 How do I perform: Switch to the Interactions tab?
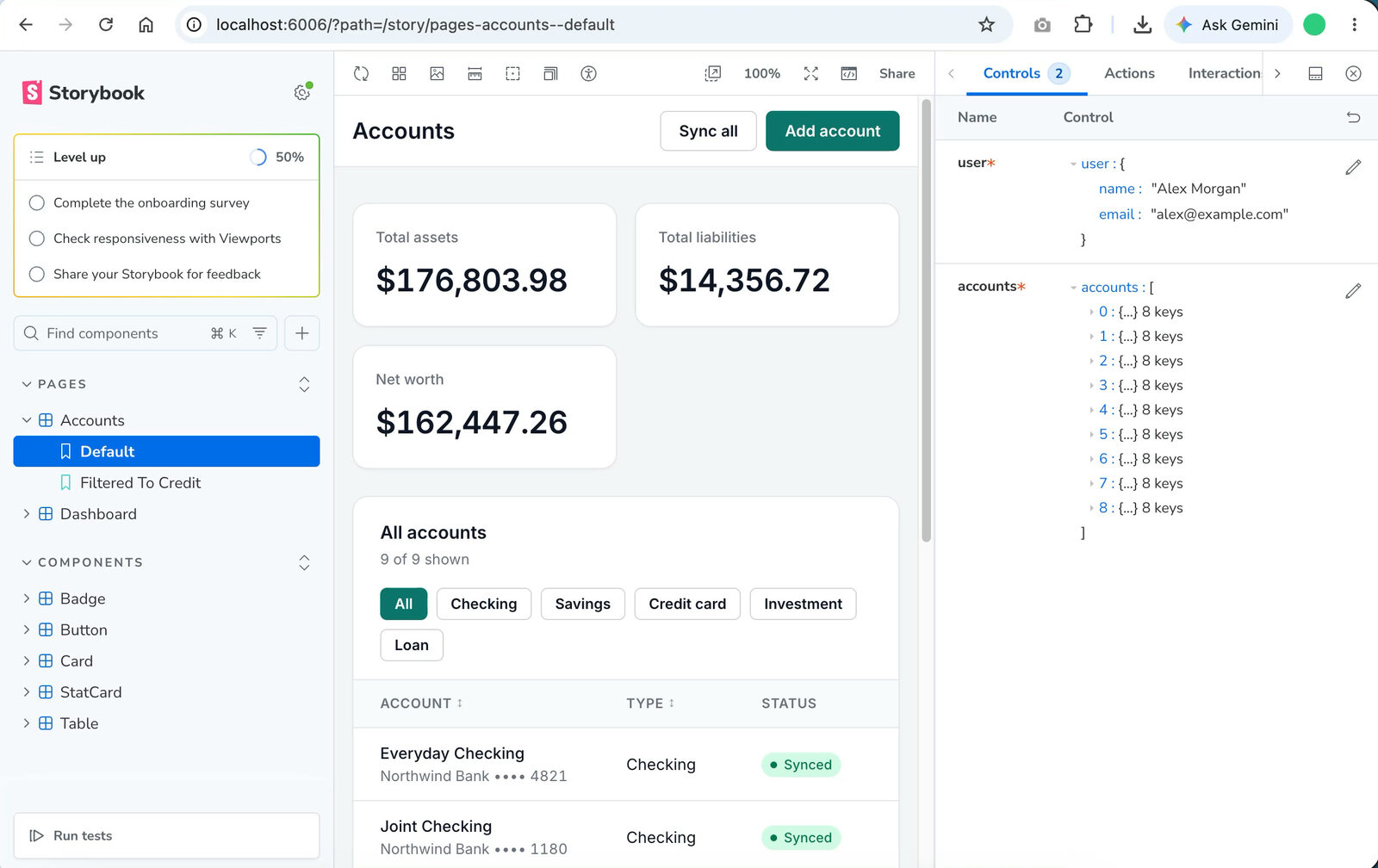click(x=1224, y=74)
